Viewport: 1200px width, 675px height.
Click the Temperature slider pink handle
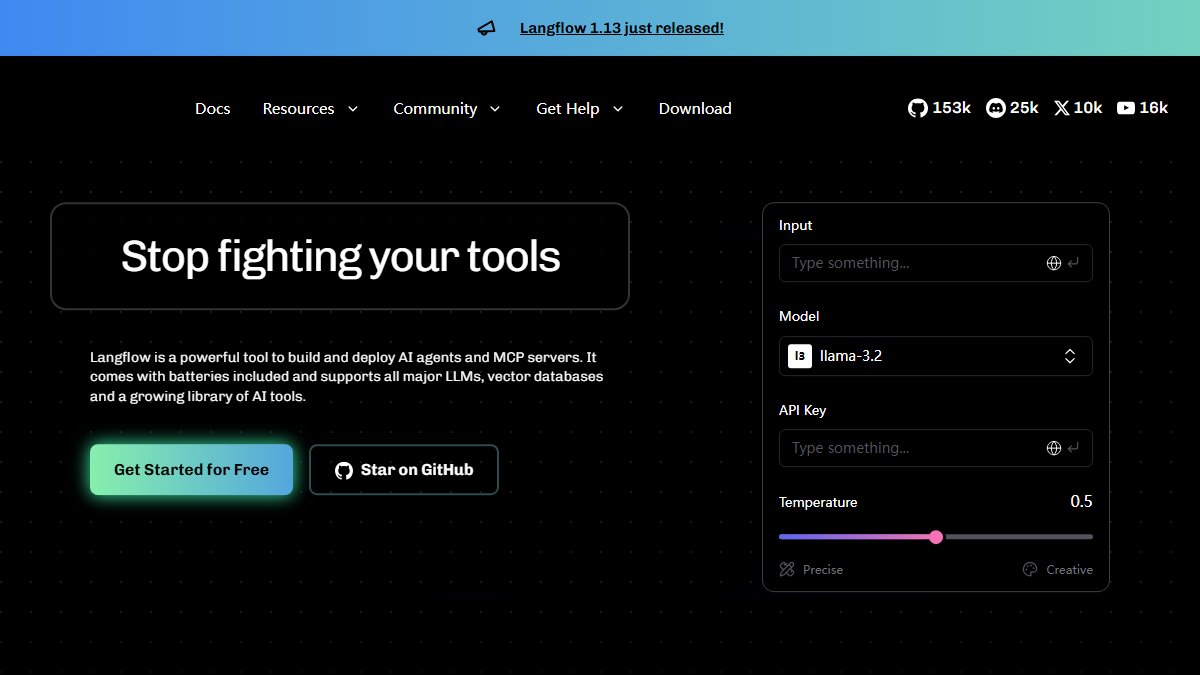pyautogui.click(x=936, y=537)
